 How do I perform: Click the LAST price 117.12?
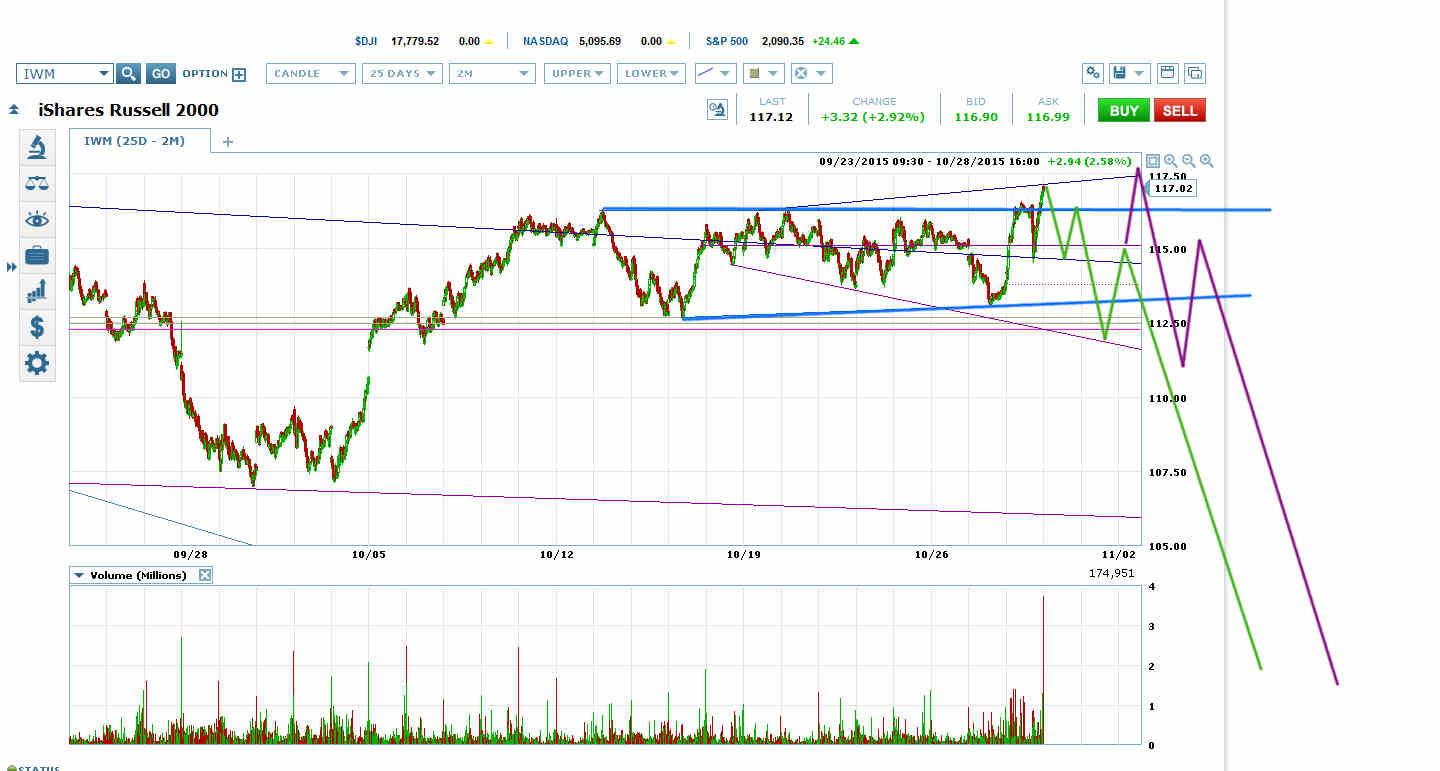pyautogui.click(x=771, y=117)
